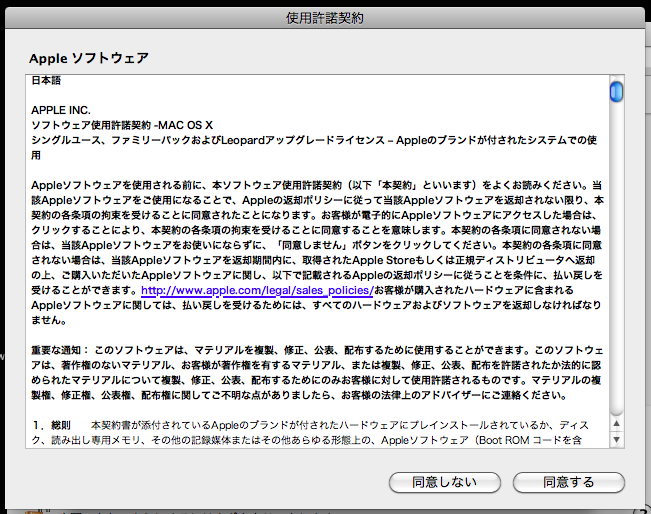The image size is (651, 514).
Task: Click the 1. 総則 section heading
Action: (x=52, y=425)
